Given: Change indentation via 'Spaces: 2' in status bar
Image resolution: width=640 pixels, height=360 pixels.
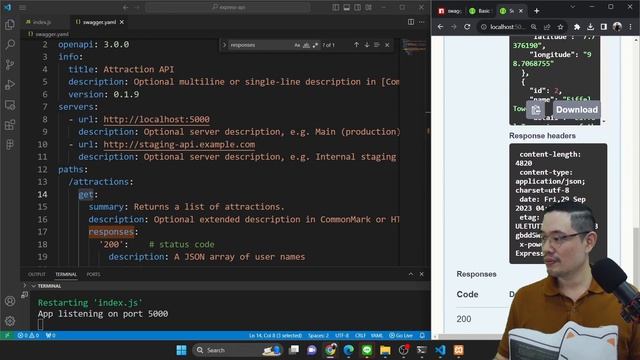Looking at the screenshot, I should (x=318, y=336).
